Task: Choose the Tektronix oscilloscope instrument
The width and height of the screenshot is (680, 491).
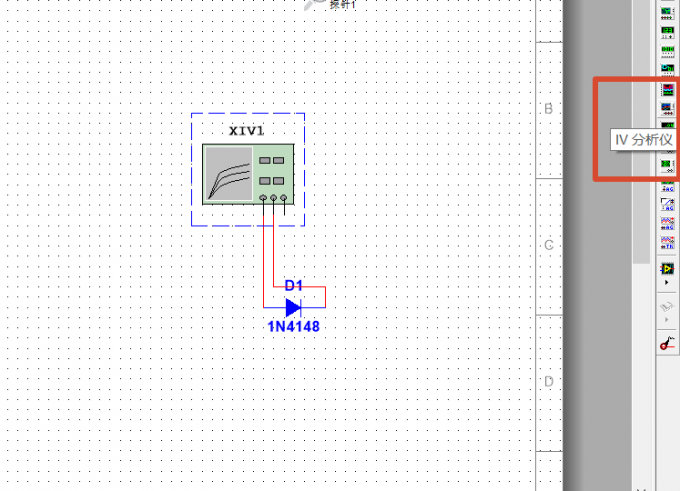Action: coord(667,242)
